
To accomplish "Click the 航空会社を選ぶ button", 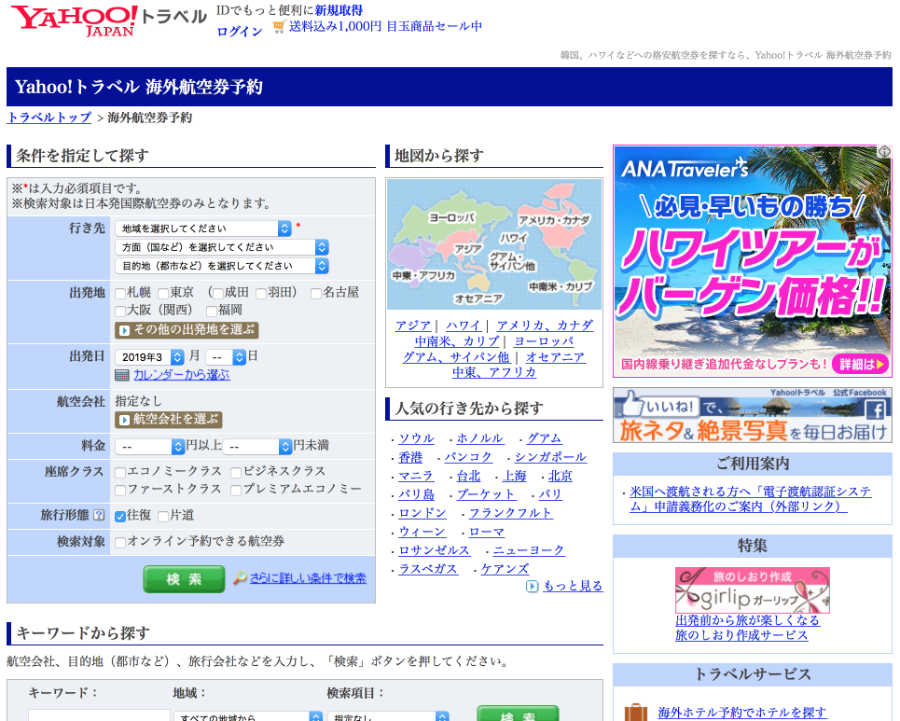I will click(x=169, y=419).
